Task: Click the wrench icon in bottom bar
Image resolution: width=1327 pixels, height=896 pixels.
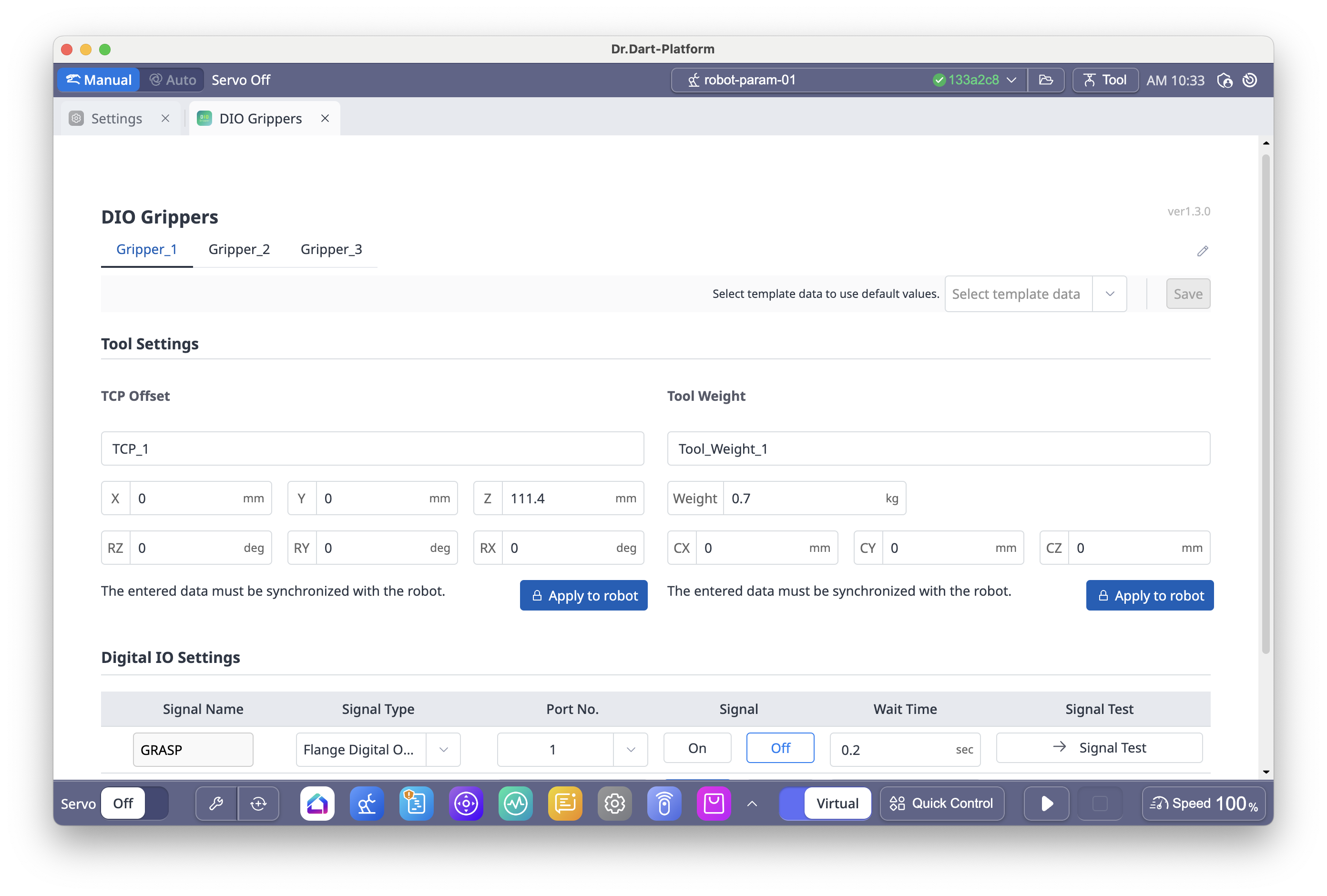Action: pyautogui.click(x=216, y=804)
